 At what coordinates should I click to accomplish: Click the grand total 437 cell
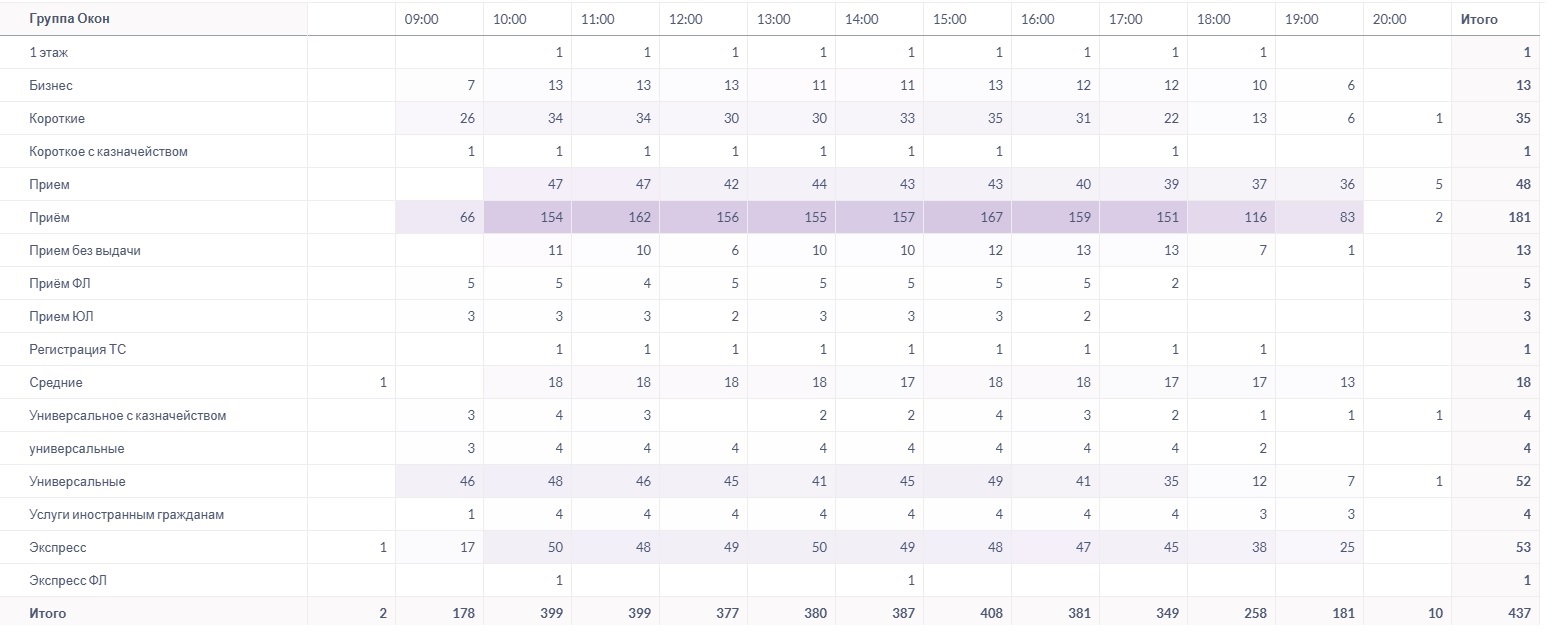click(x=1496, y=613)
